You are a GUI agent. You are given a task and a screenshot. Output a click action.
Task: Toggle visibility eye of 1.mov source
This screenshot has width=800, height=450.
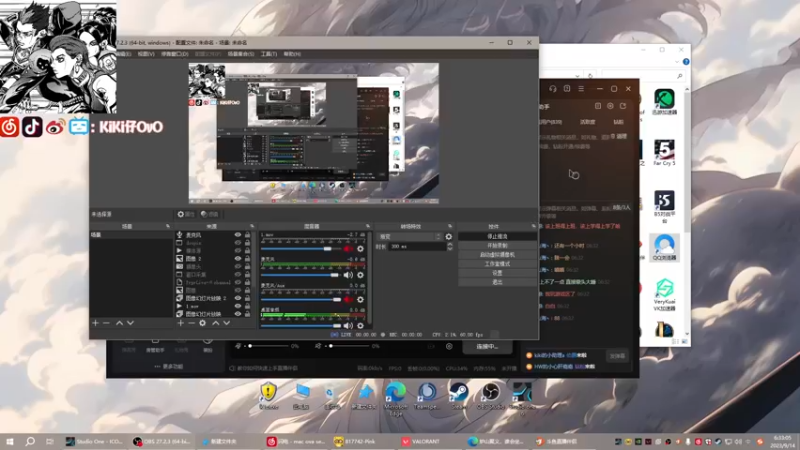(238, 306)
